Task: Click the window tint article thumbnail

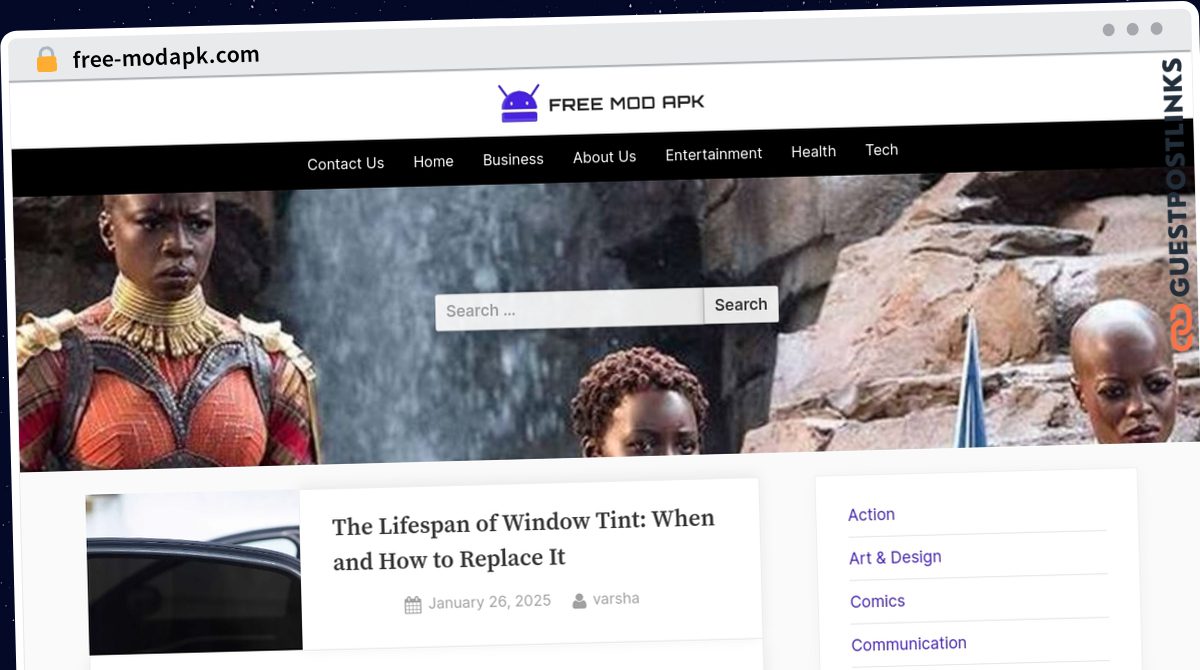Action: (194, 572)
